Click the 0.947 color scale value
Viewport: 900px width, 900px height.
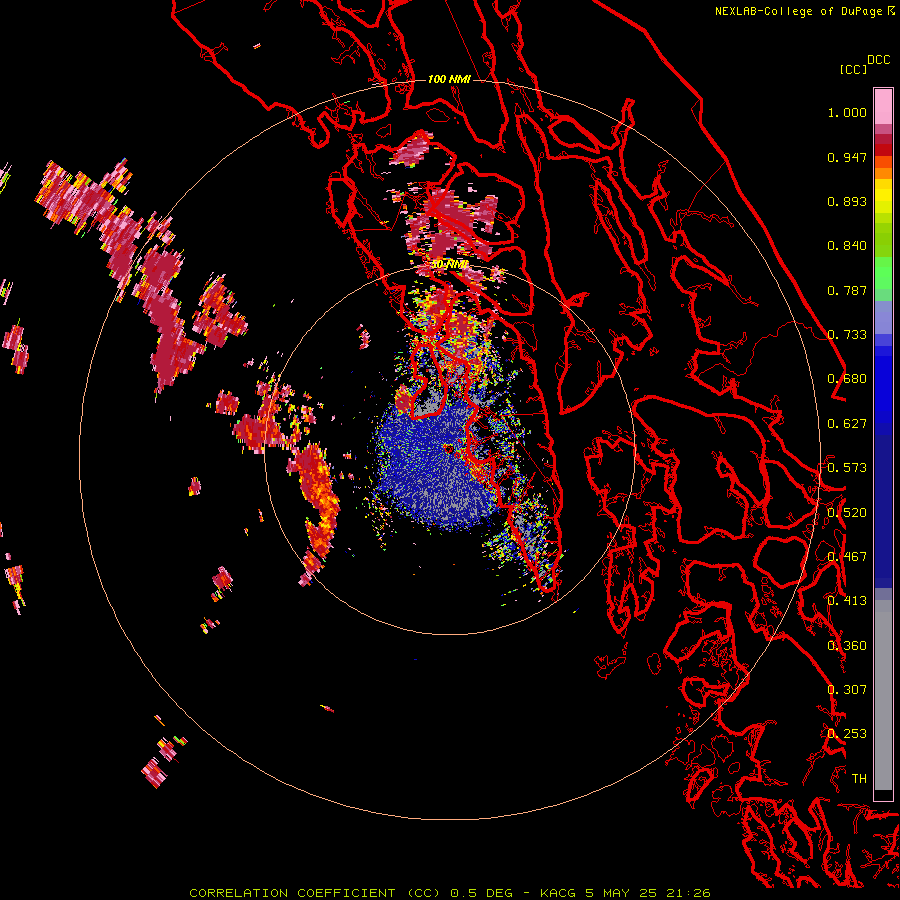[847, 157]
